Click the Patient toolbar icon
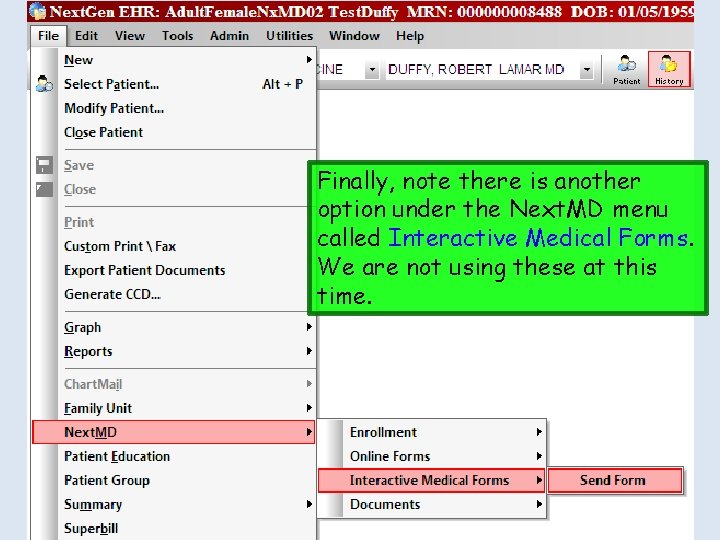Image resolution: width=720 pixels, height=540 pixels. [x=626, y=69]
